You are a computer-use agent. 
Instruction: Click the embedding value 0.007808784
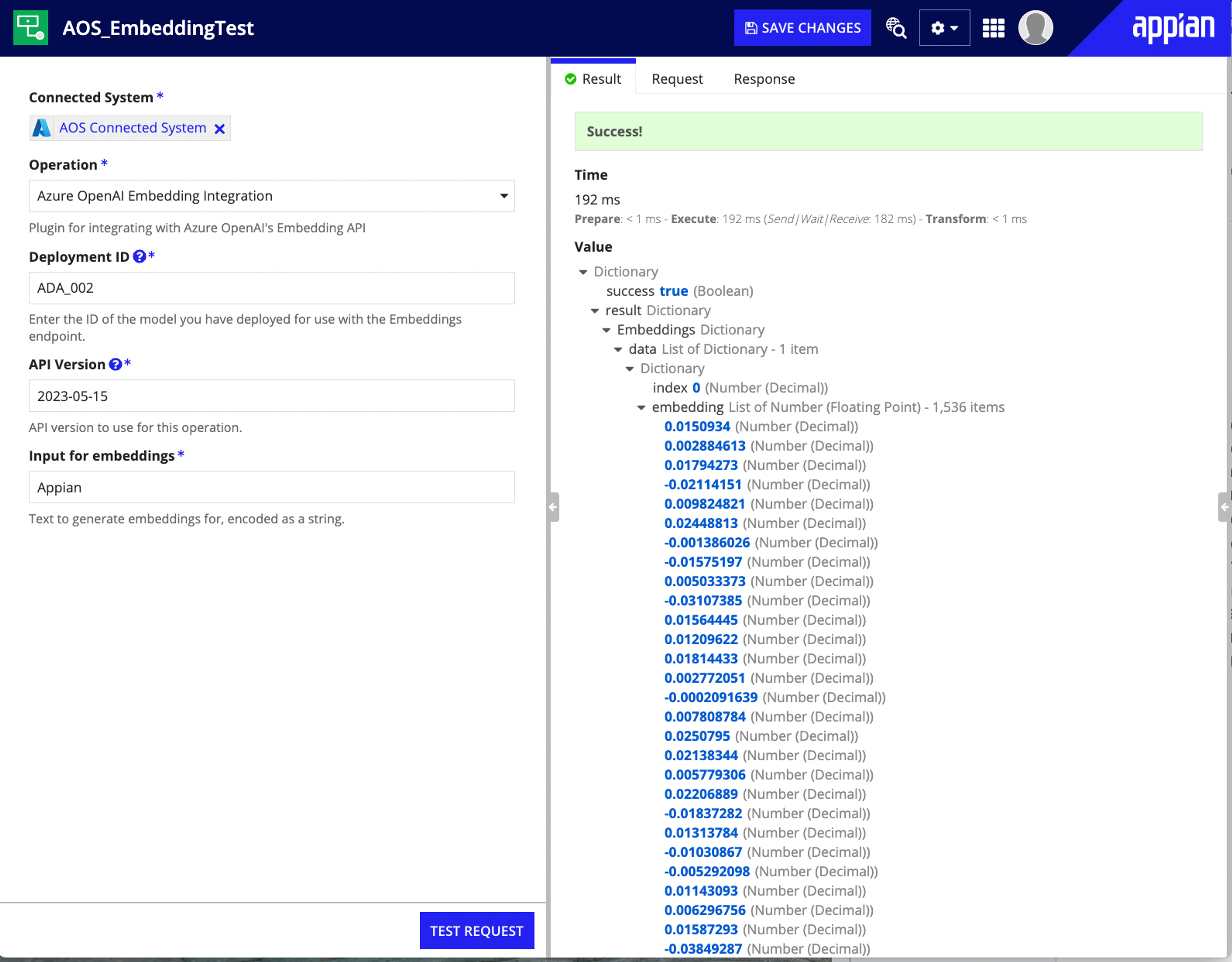coord(705,717)
